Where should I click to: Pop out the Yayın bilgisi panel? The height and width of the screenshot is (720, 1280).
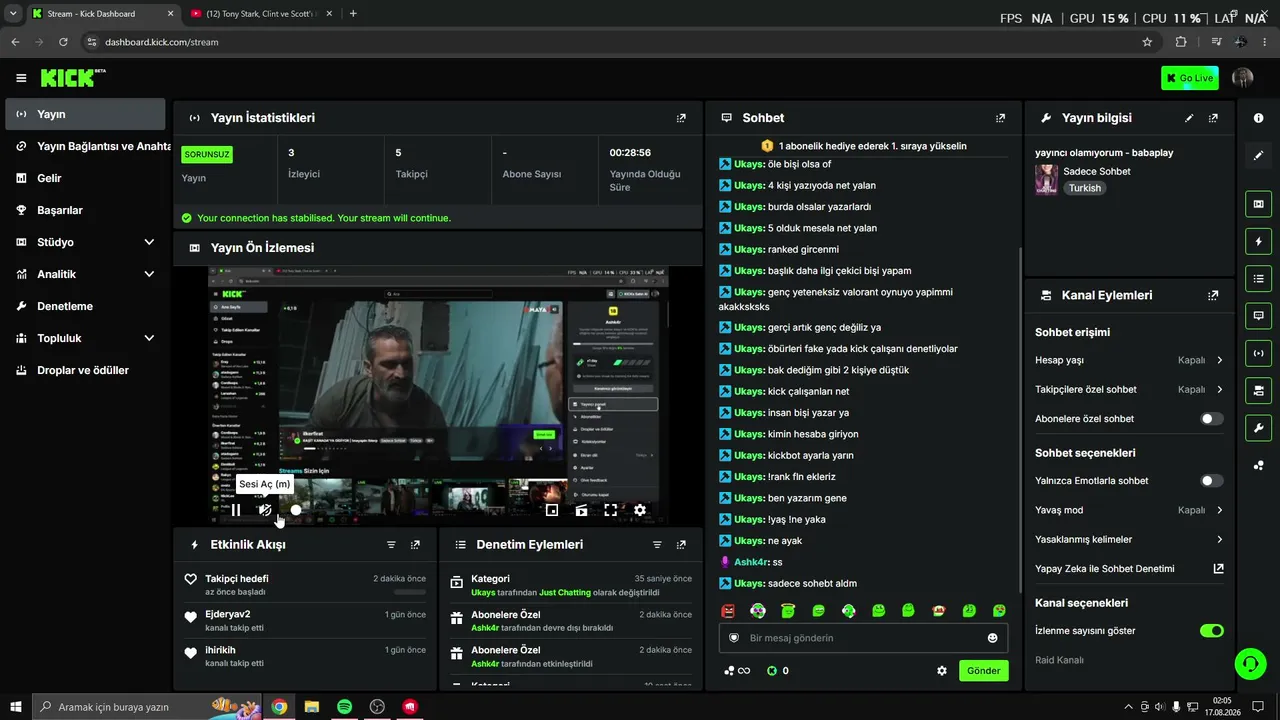[x=1213, y=118]
